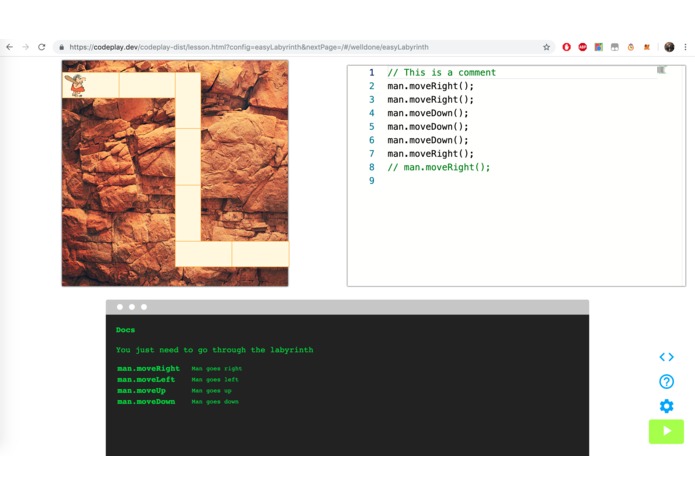Click the commented '// man.moveRight();' on line 8
Viewport: 695px width, 494px height.
(x=439, y=167)
